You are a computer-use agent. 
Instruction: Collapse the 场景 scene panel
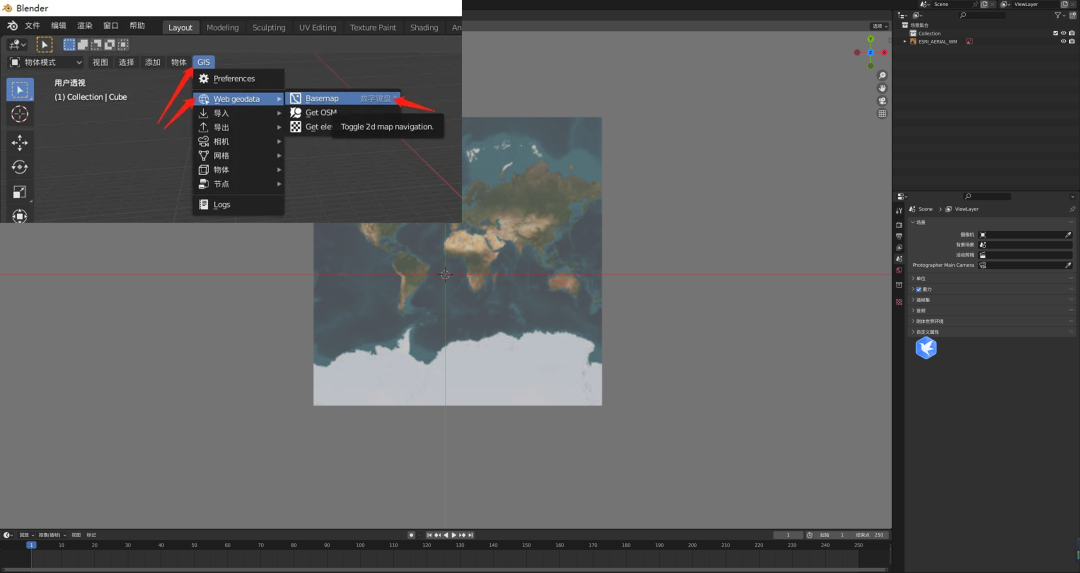(x=991, y=222)
